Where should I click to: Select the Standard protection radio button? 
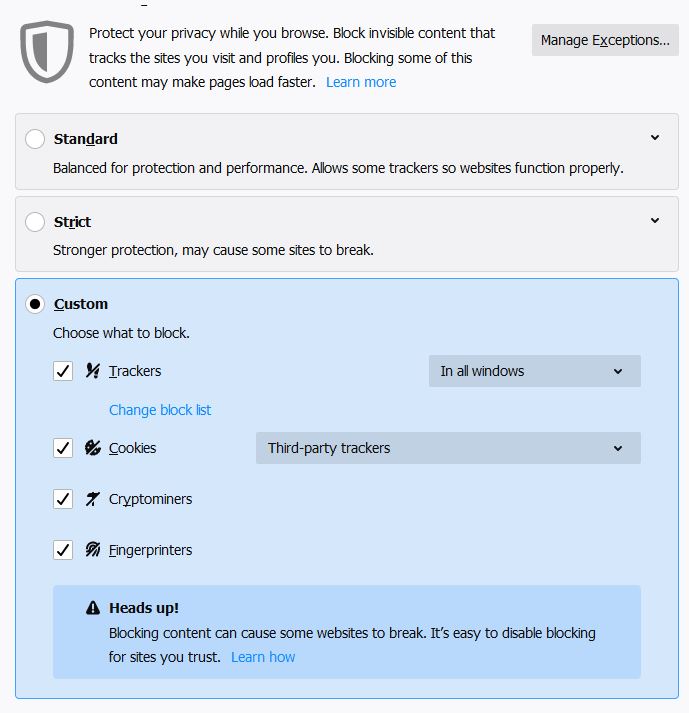click(35, 139)
